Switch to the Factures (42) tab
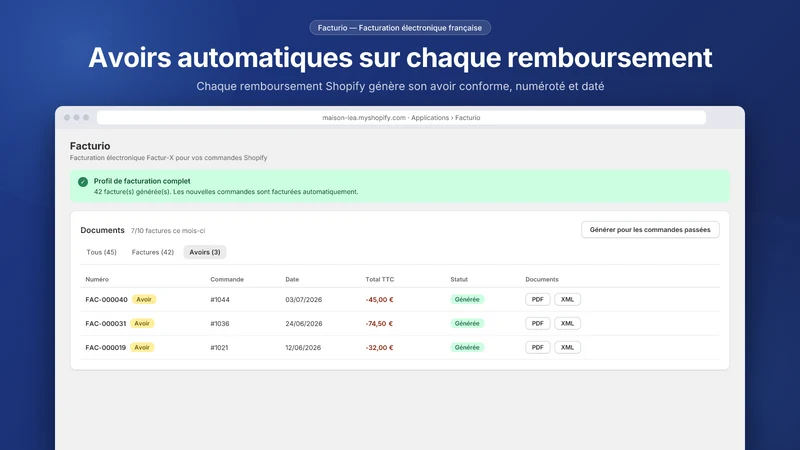Image resolution: width=800 pixels, height=450 pixels. pos(153,252)
